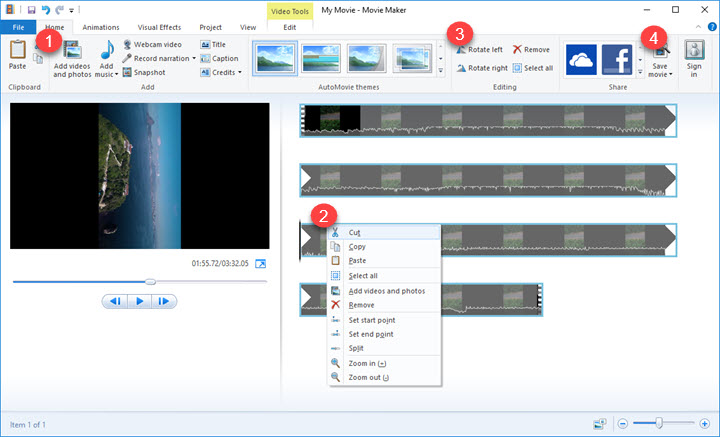This screenshot has height=437, width=720.
Task: Share the movie to Facebook
Action: point(617,60)
